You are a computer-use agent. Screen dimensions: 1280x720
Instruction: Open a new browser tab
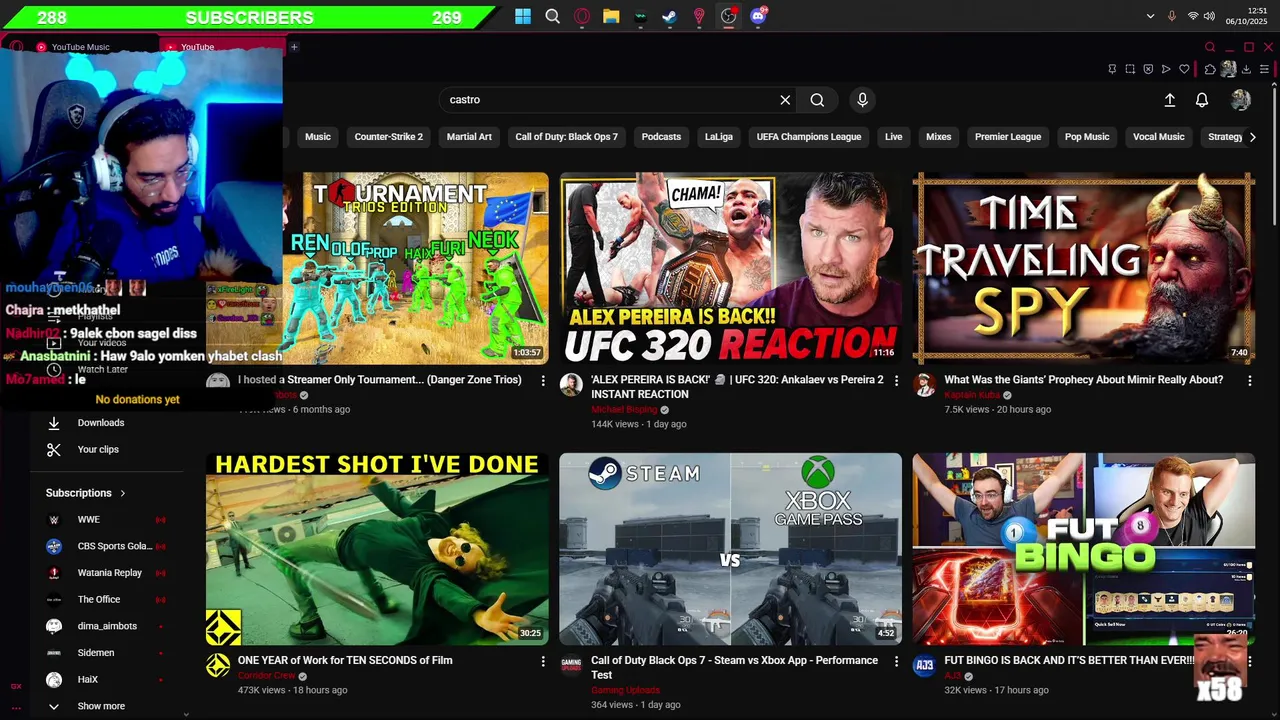294,47
